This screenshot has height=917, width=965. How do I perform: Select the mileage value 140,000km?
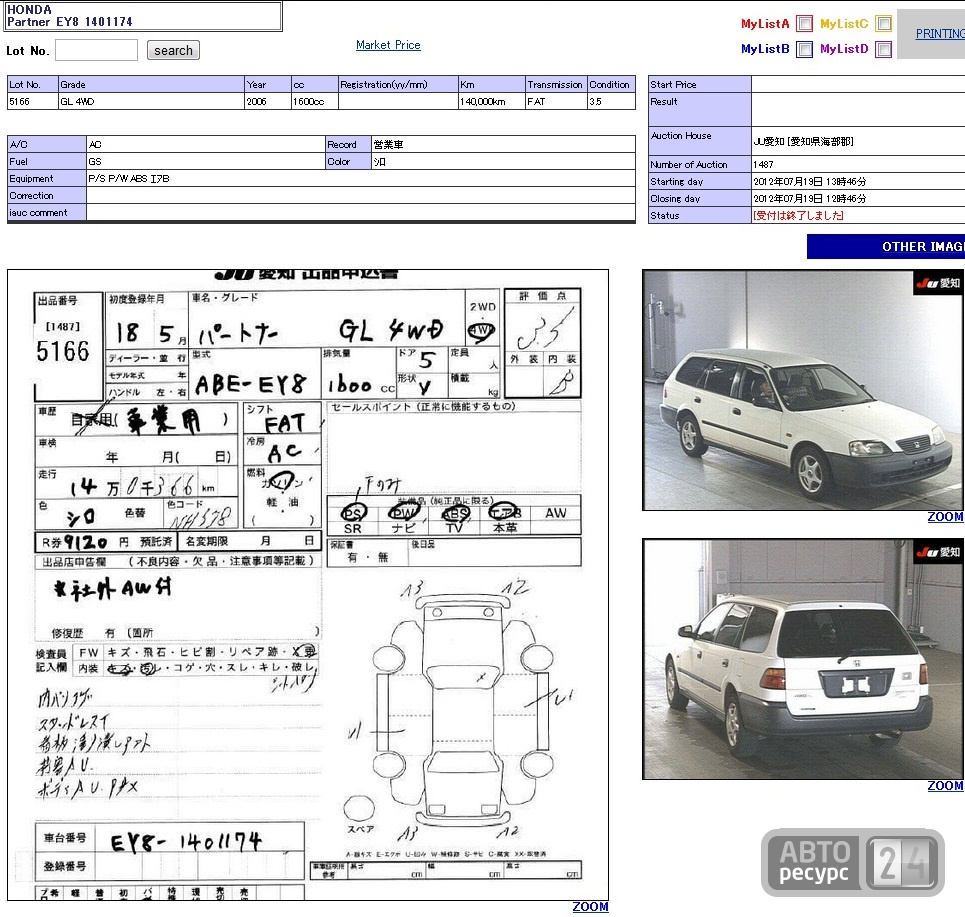point(482,102)
